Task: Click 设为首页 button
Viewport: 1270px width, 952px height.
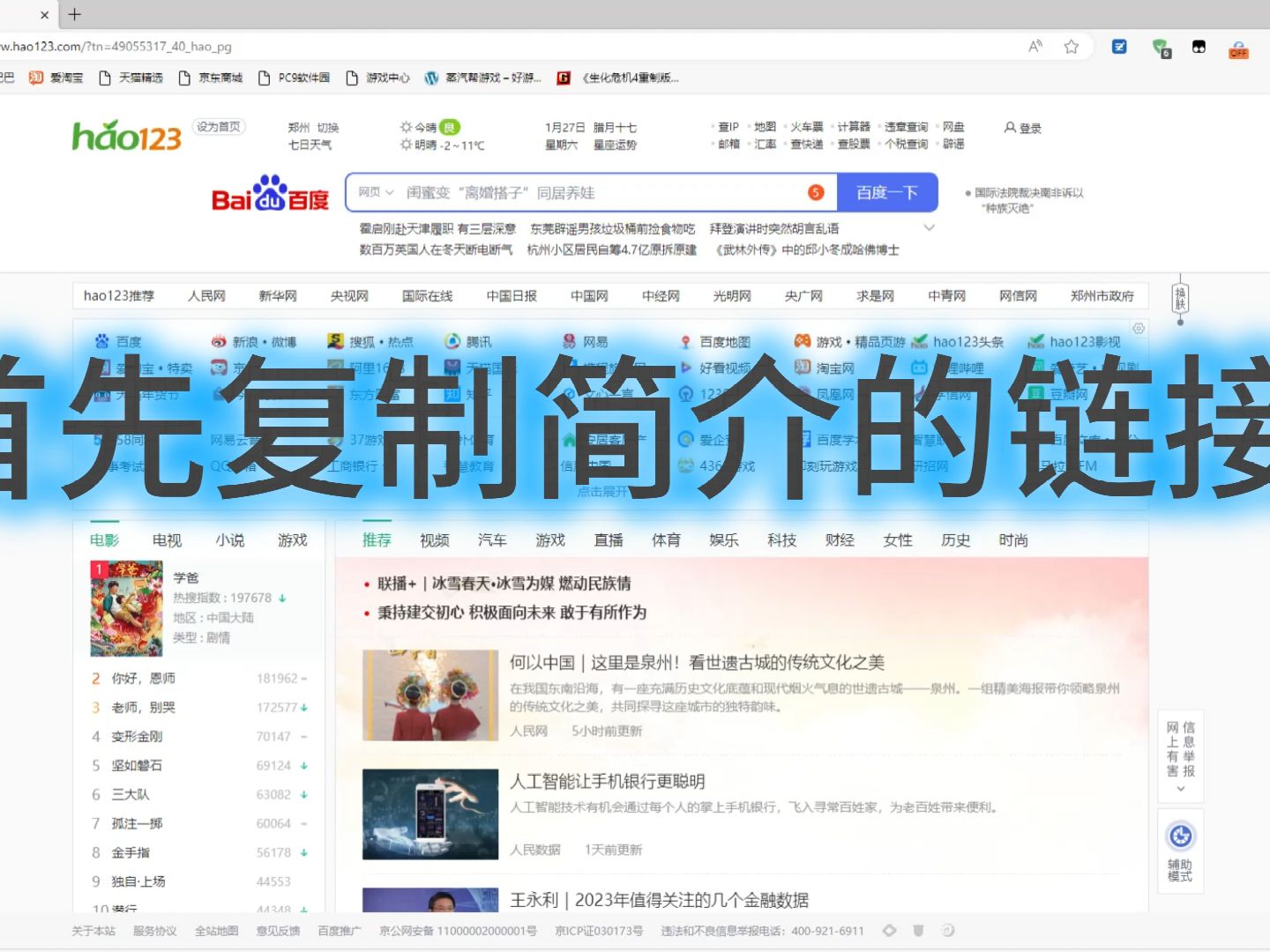Action: pyautogui.click(x=219, y=127)
